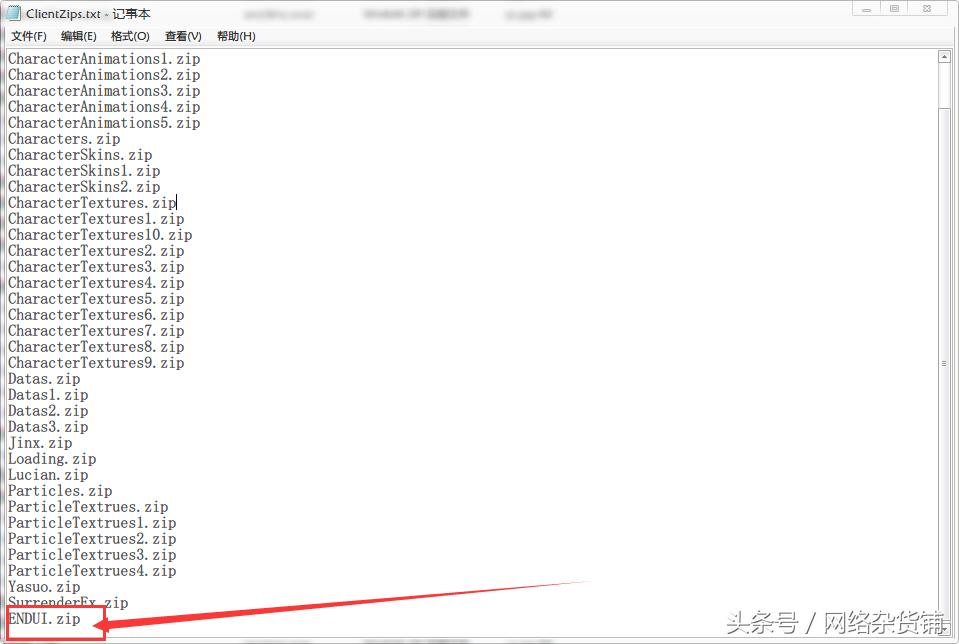The width and height of the screenshot is (959, 644).
Task: Click the line CharacterAnimations5.zip
Action: (x=104, y=123)
